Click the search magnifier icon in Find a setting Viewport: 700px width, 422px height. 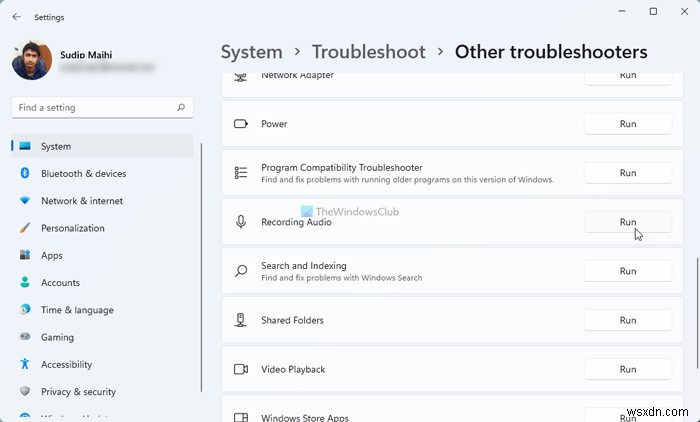[x=180, y=107]
